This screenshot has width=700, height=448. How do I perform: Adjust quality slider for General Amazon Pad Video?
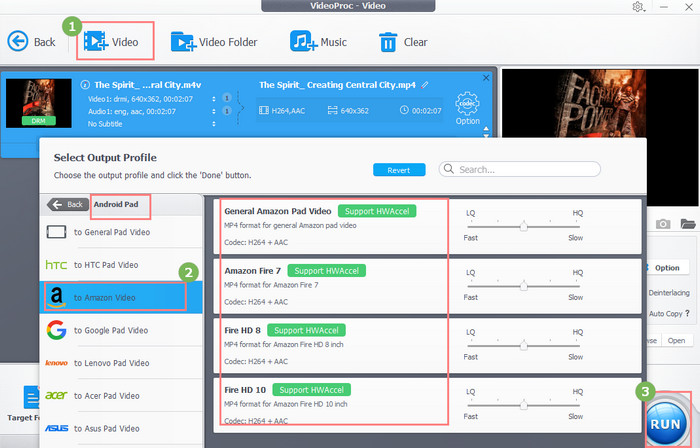click(524, 227)
